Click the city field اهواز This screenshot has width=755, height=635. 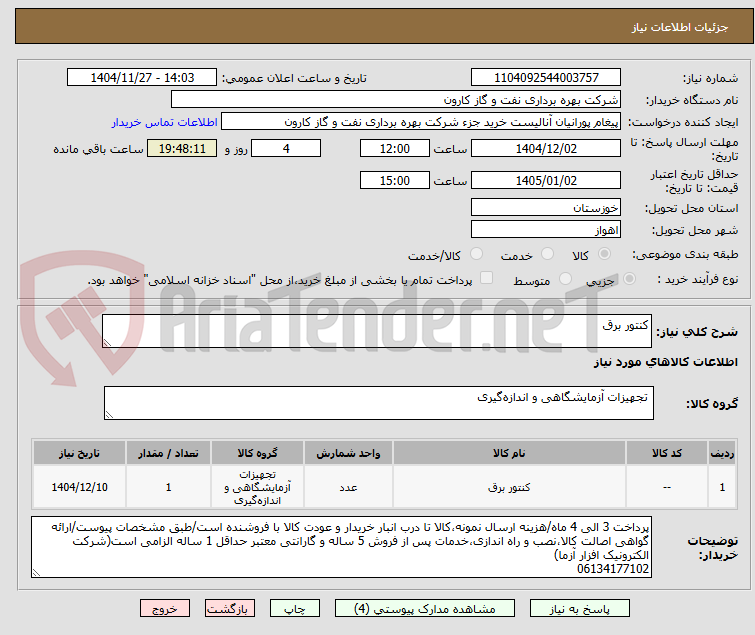546,230
